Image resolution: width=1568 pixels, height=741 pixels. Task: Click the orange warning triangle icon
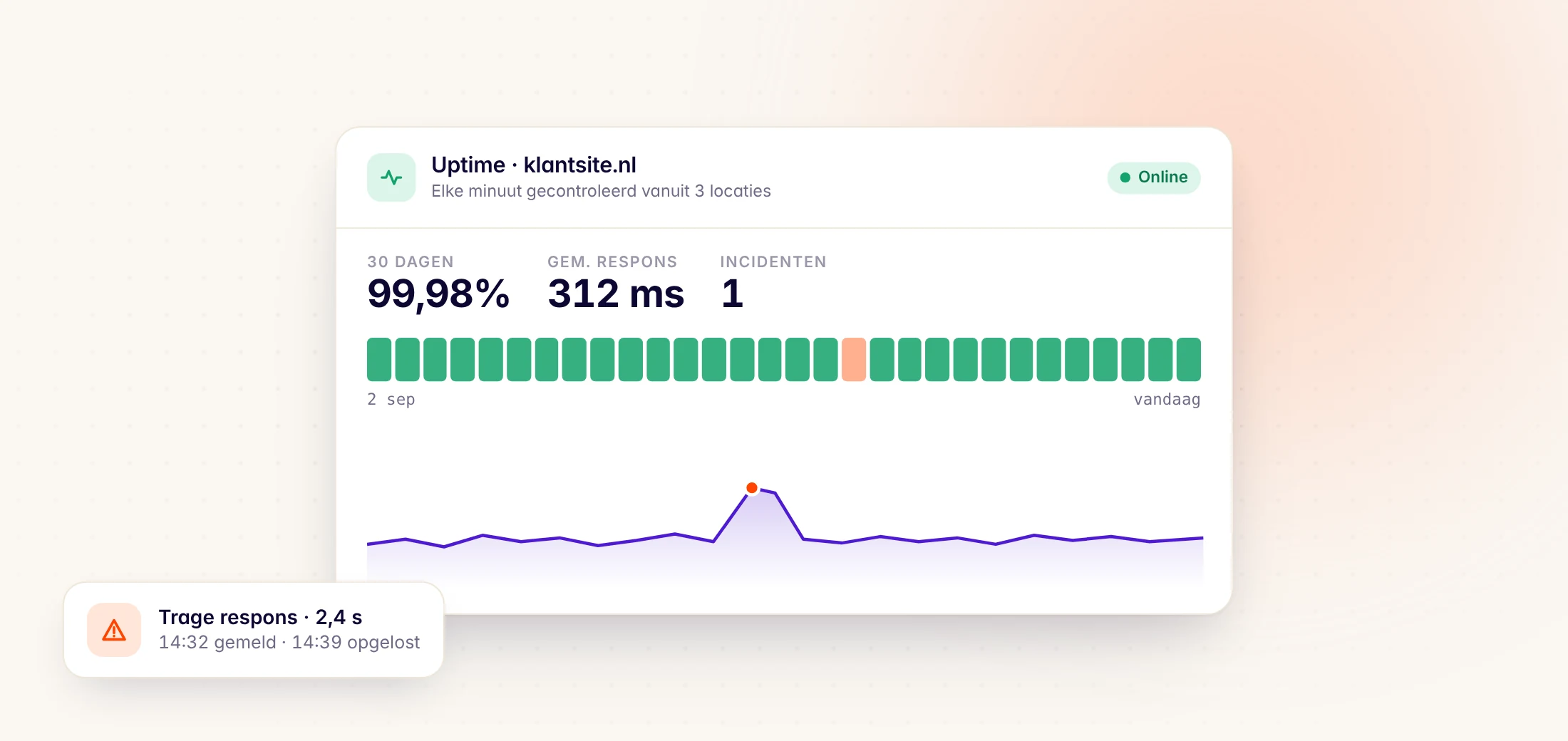114,630
